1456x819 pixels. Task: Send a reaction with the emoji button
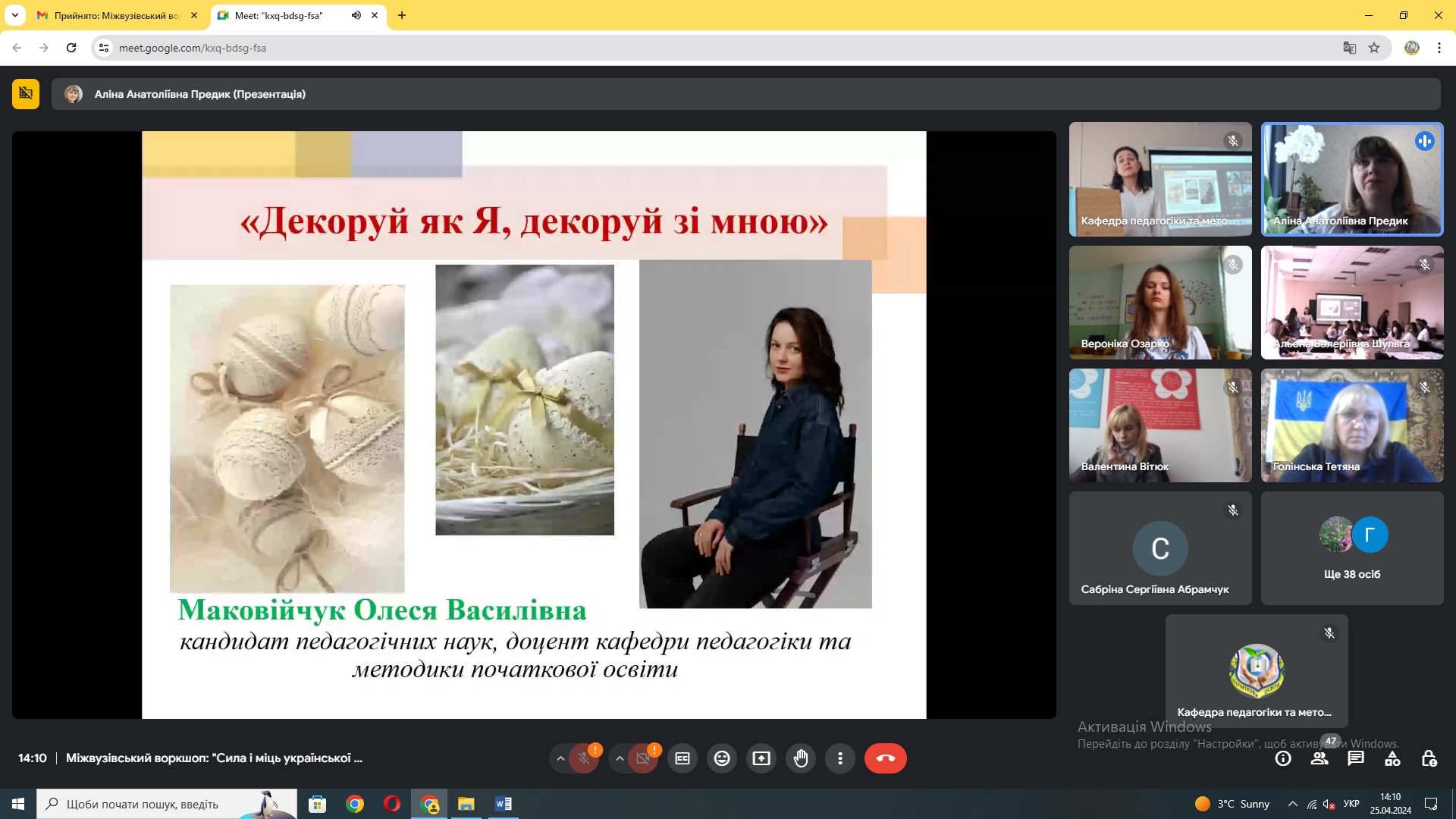click(722, 758)
